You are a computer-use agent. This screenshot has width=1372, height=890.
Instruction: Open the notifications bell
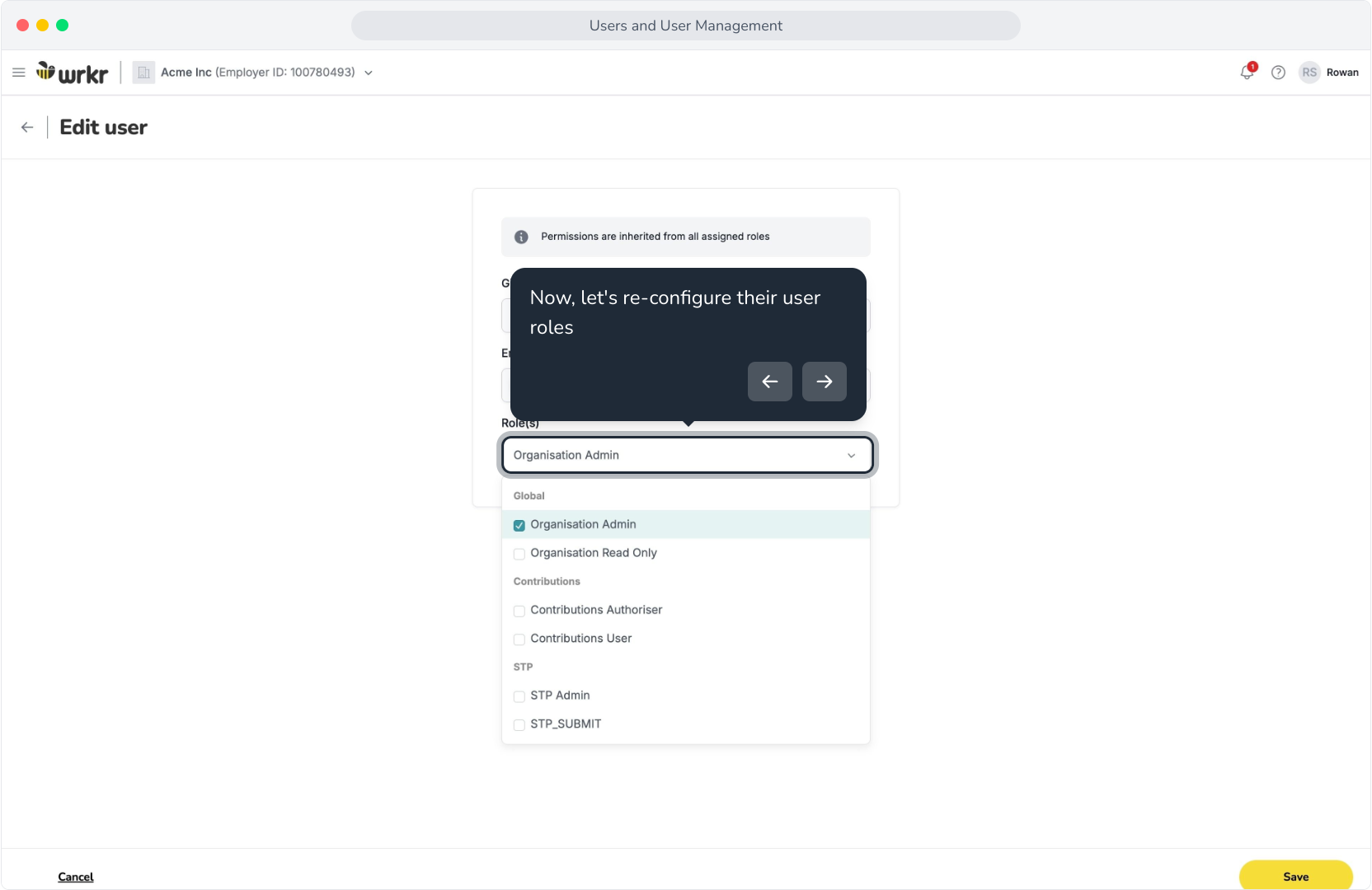1247,73
